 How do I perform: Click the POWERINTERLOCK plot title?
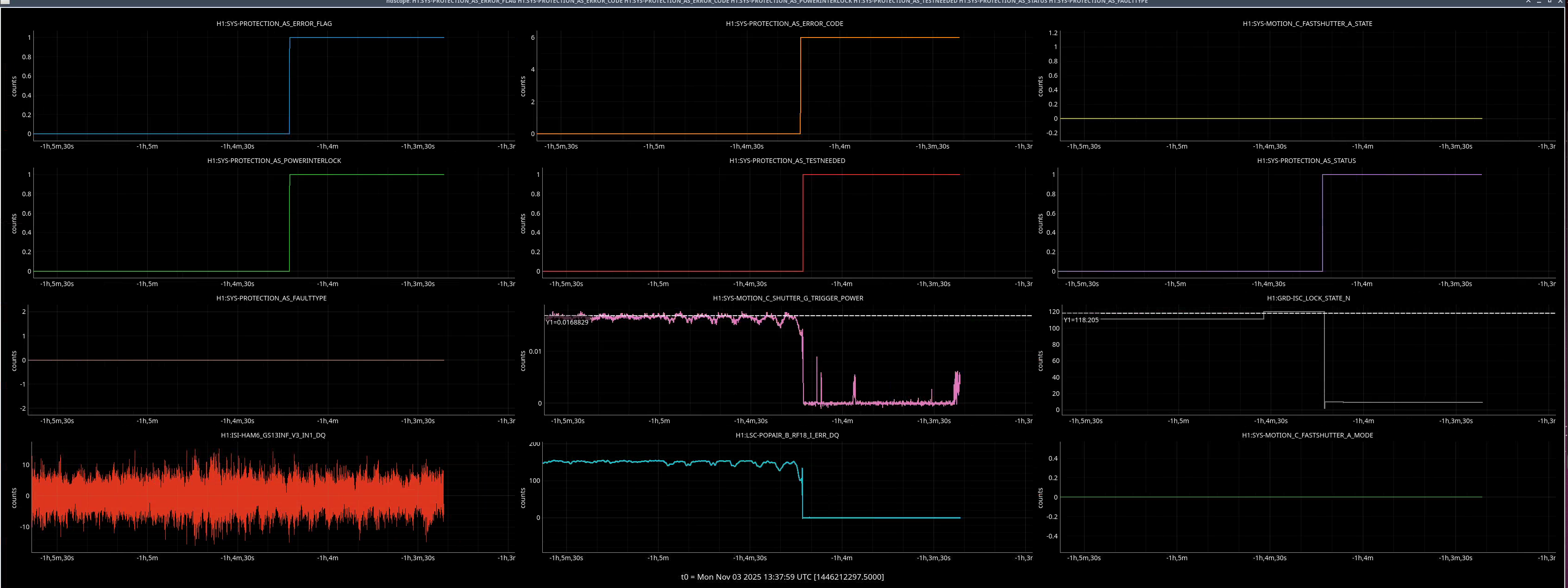[274, 161]
